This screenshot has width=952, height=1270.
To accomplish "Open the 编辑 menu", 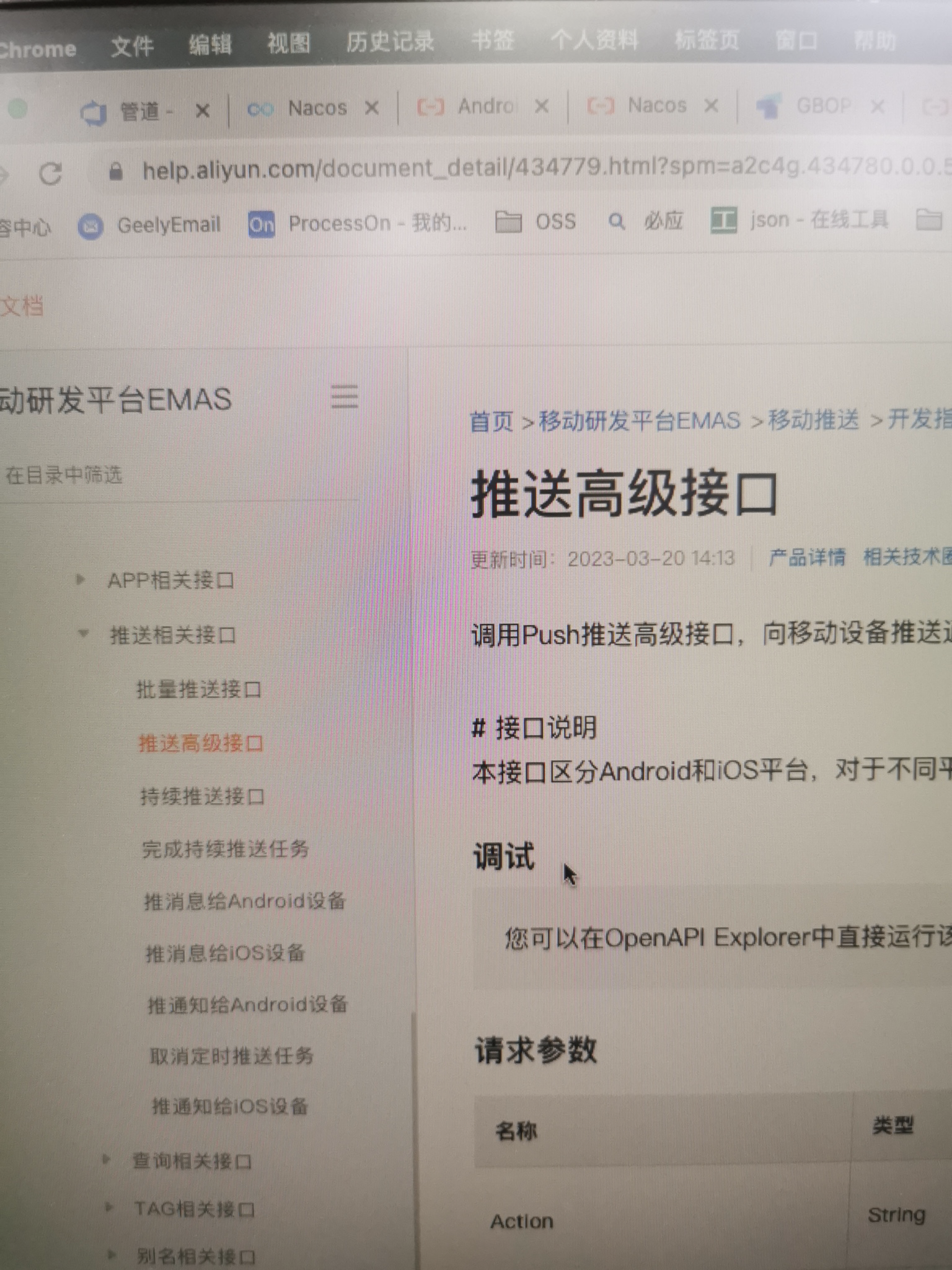I will click(211, 44).
